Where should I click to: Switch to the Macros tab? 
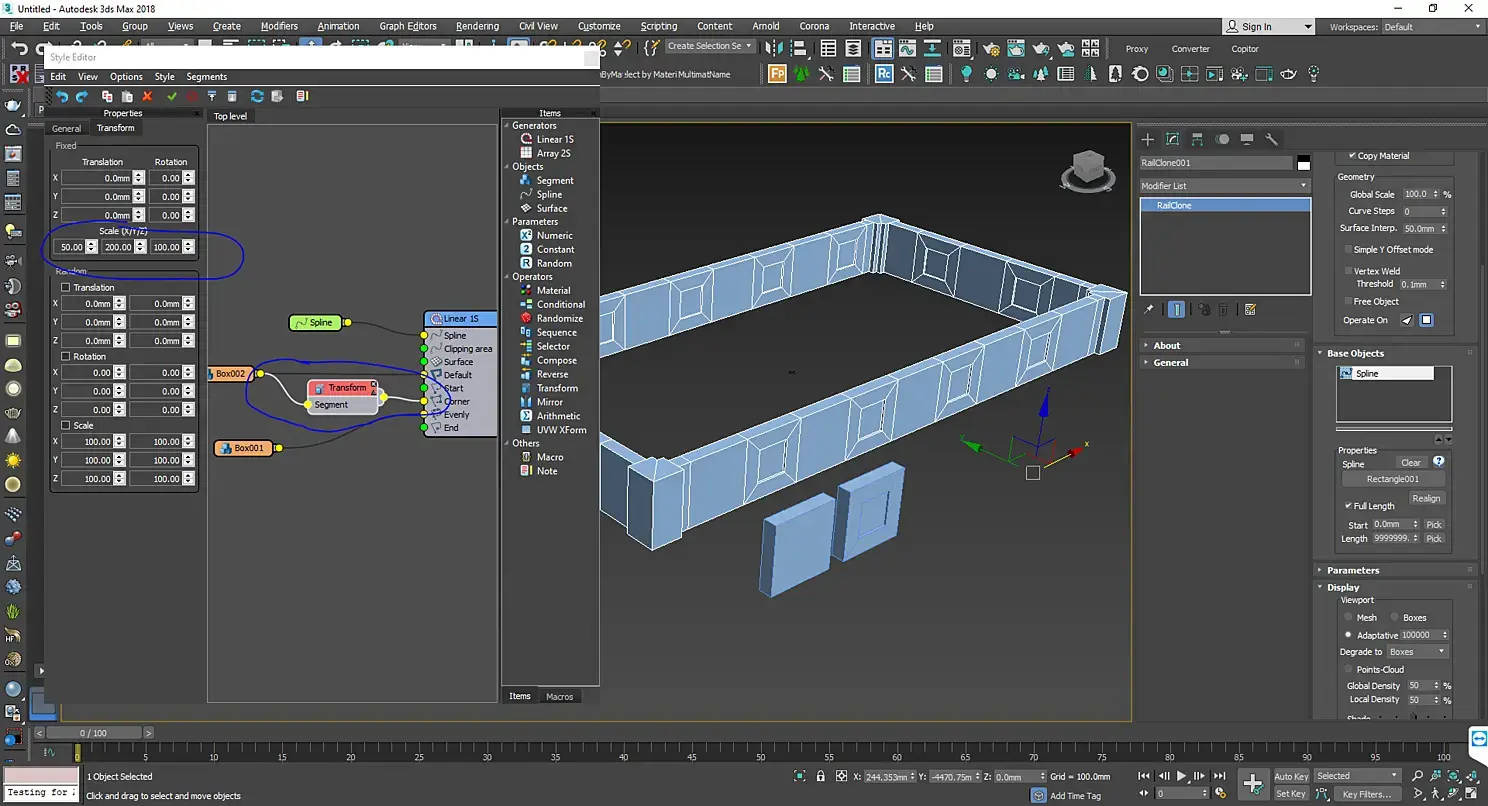click(x=559, y=696)
